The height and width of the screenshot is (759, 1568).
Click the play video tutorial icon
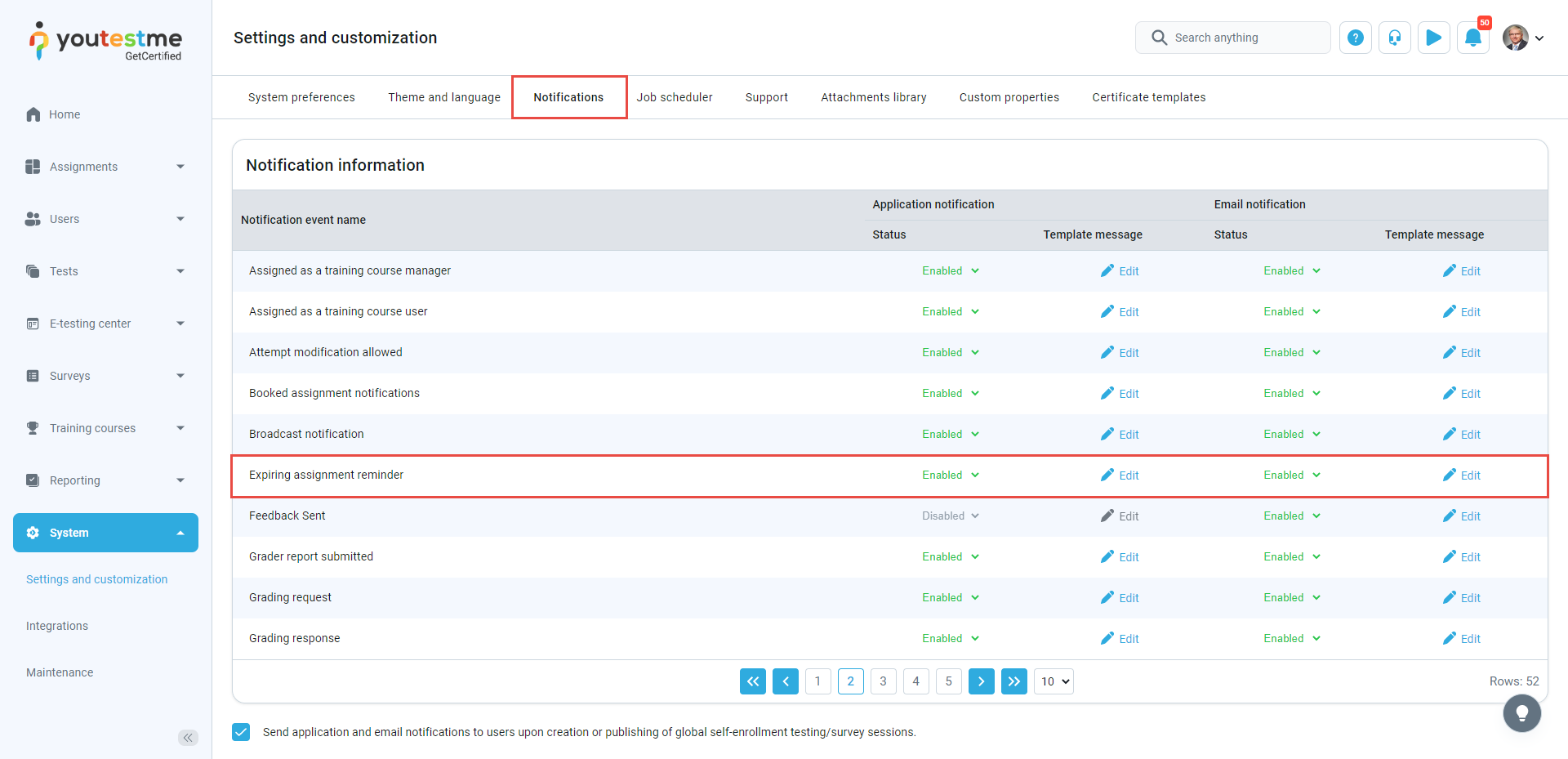click(1433, 38)
